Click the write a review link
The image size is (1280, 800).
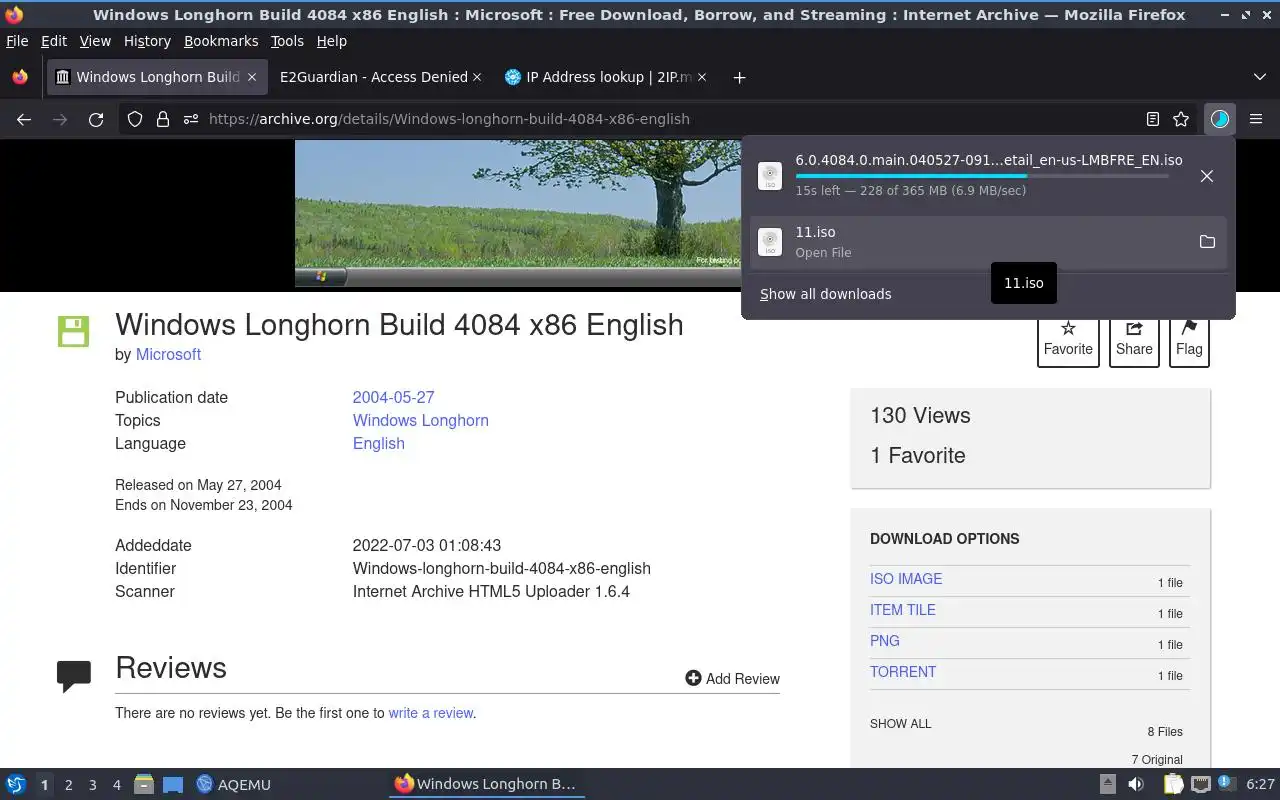pyautogui.click(x=431, y=713)
